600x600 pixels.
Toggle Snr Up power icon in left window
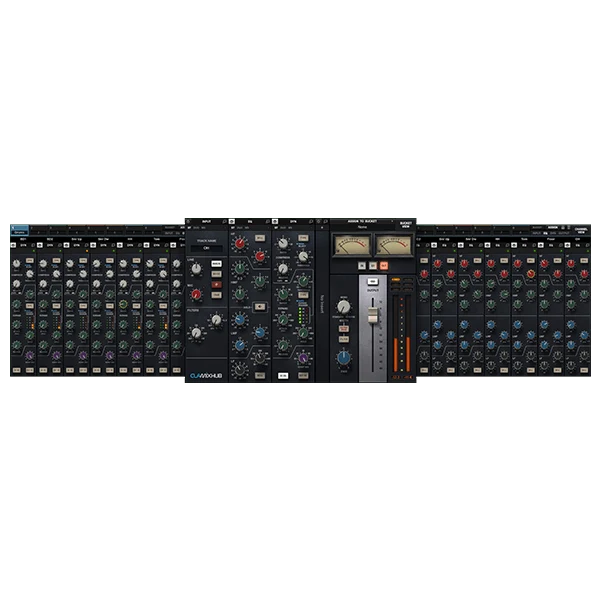point(67,245)
